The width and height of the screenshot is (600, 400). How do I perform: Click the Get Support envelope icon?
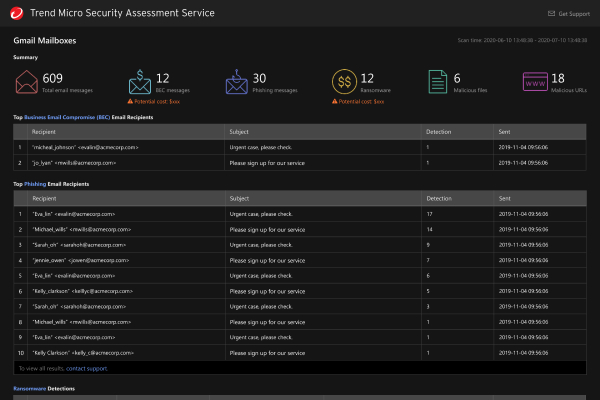551,14
